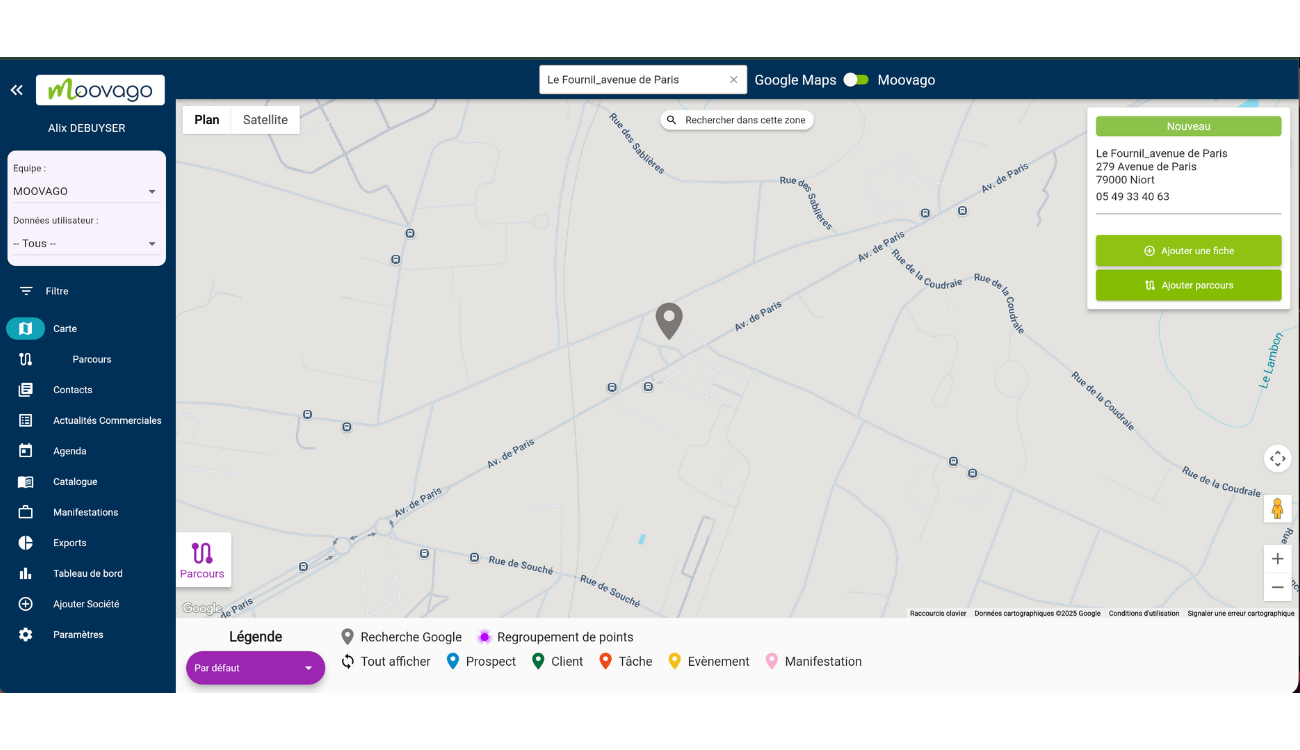1300x750 pixels.
Task: Toggle Google Maps / Moovago switch
Action: (856, 80)
